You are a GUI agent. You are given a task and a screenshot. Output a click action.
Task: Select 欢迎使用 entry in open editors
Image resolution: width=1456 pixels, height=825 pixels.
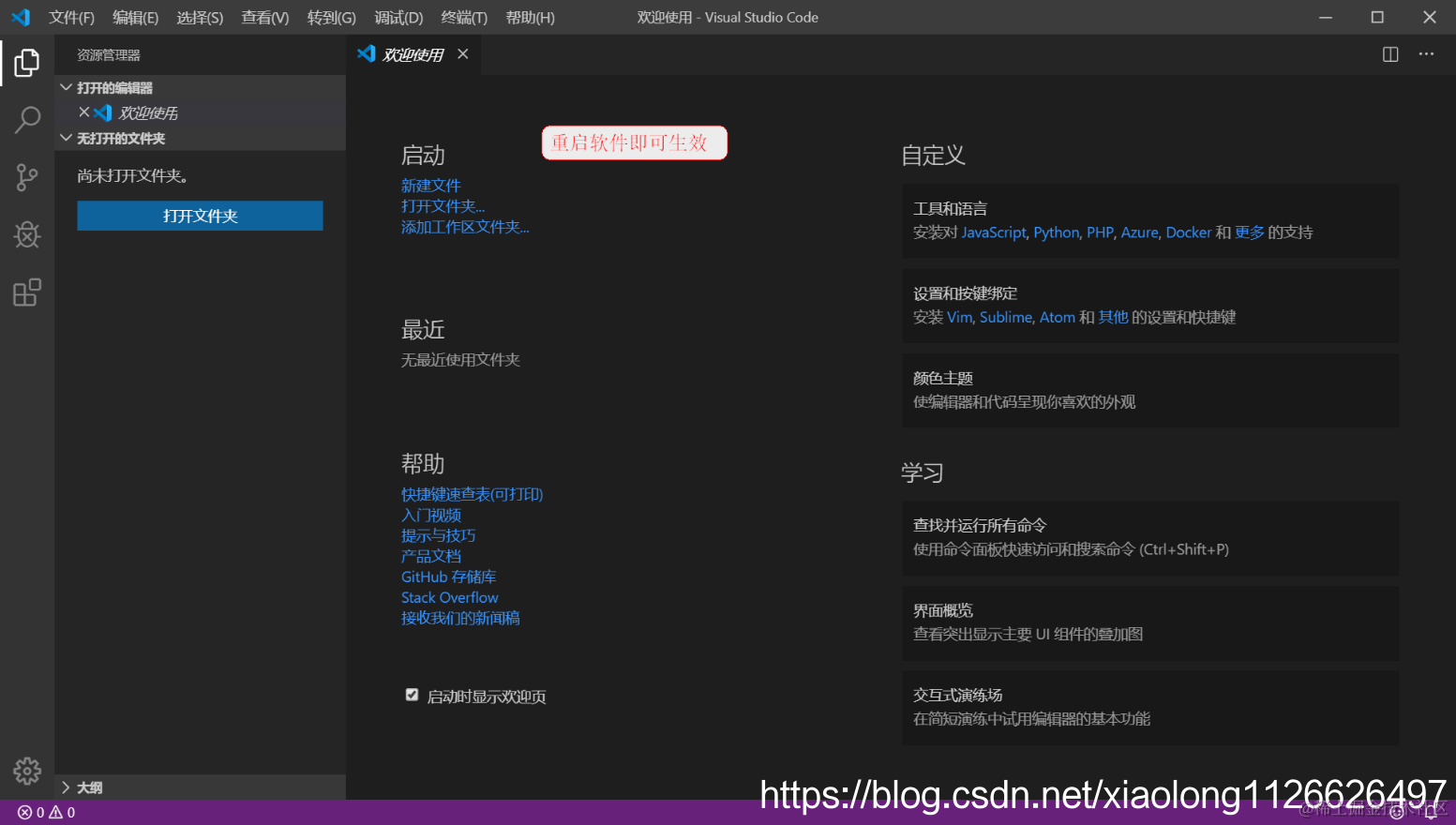(x=200, y=112)
